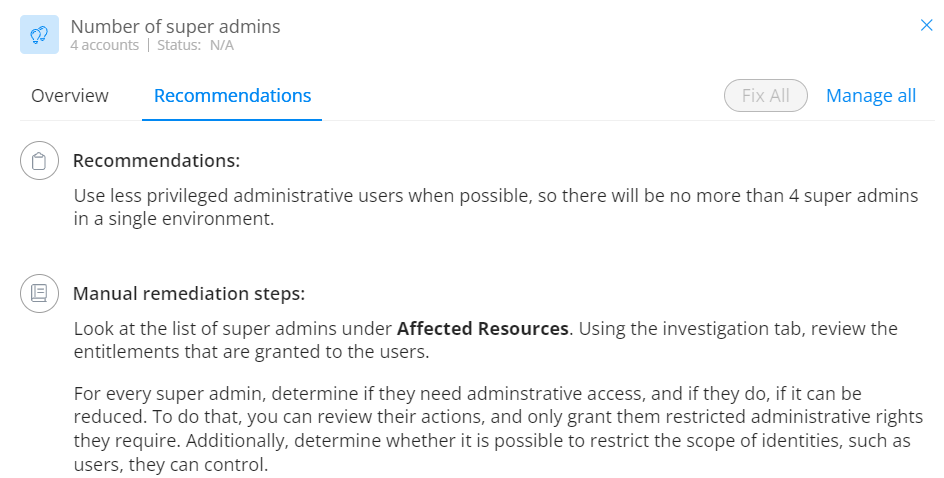Click the bold "Affected Resources" text

click(x=483, y=328)
